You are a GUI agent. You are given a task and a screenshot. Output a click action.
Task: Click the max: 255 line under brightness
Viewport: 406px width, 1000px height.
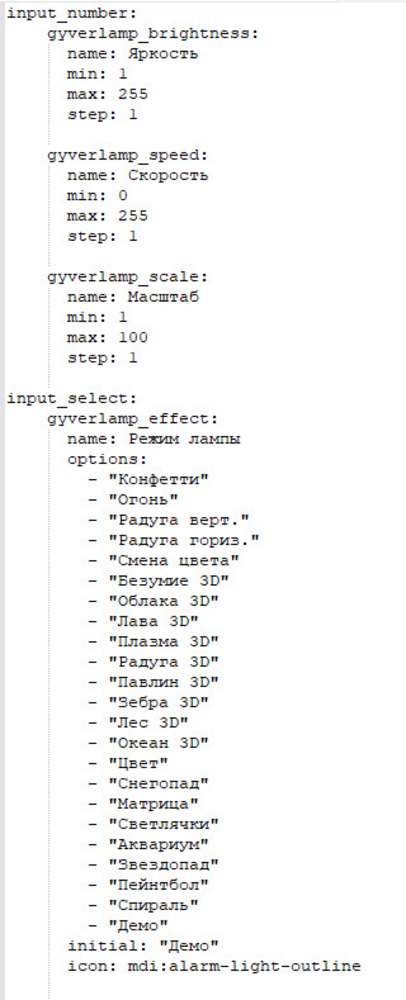point(107,94)
